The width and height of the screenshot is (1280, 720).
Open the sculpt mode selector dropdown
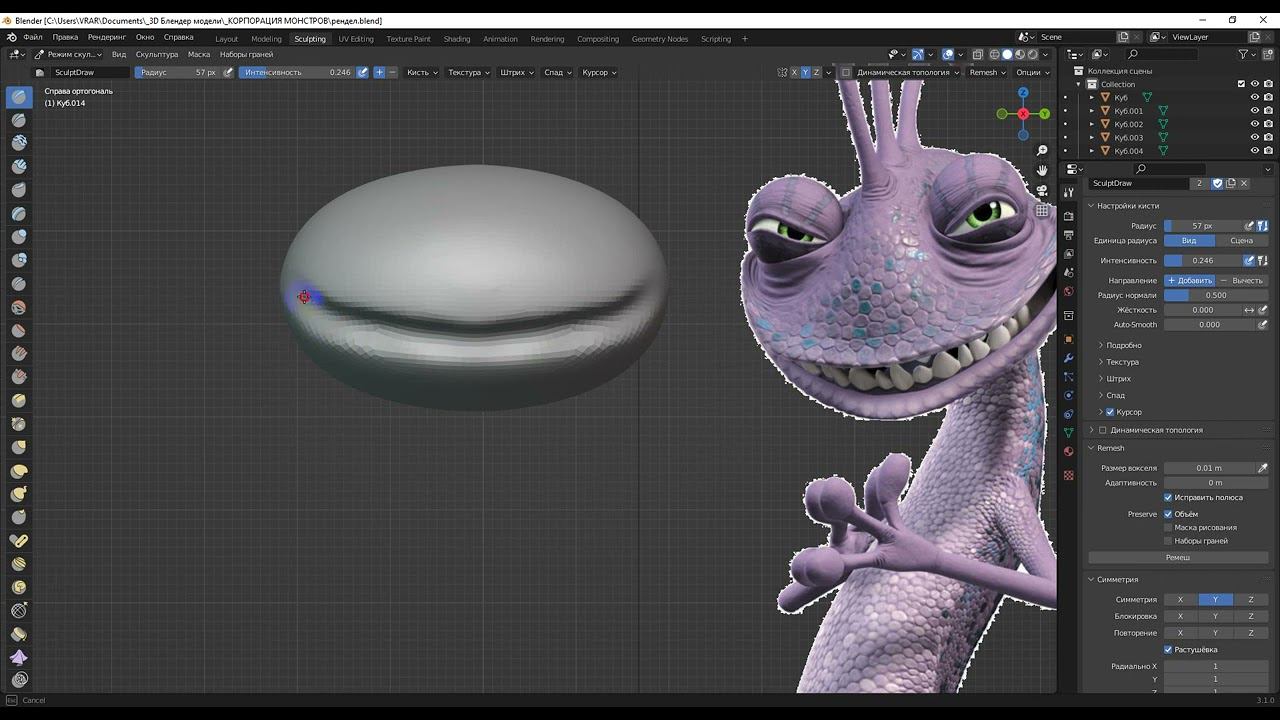point(69,54)
